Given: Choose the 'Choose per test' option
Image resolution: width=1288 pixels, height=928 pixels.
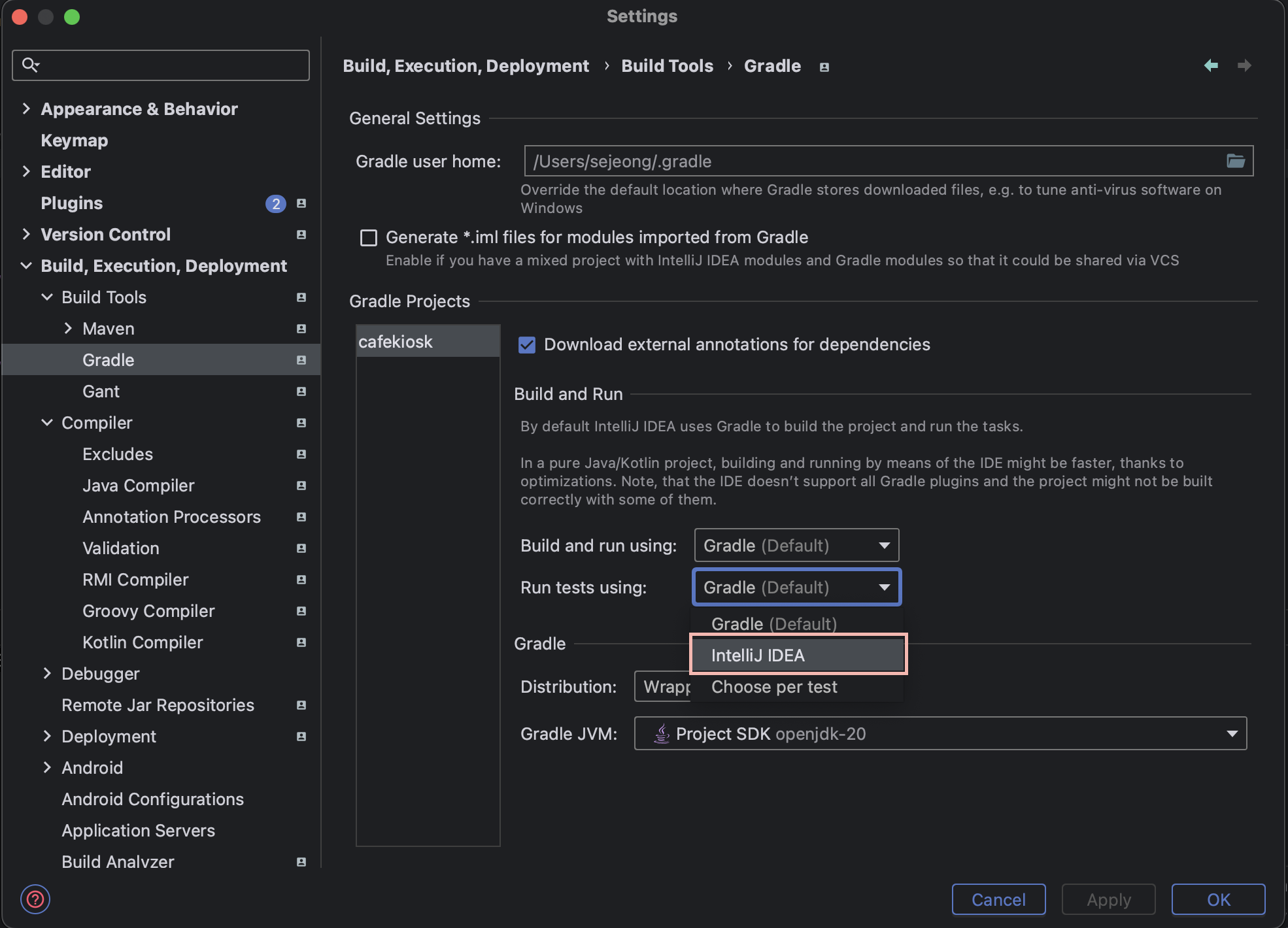Looking at the screenshot, I should click(x=774, y=687).
